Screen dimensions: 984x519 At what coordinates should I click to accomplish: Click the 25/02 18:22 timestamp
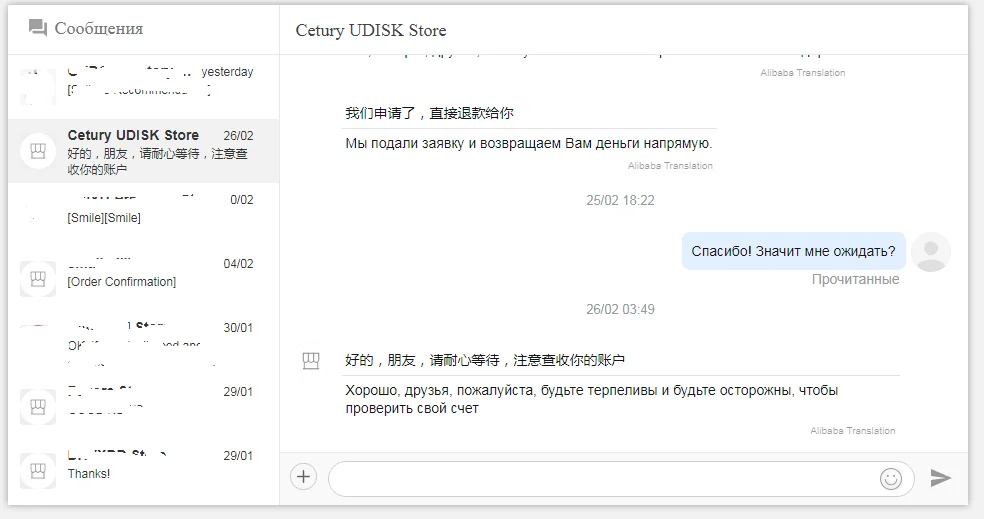tap(620, 200)
